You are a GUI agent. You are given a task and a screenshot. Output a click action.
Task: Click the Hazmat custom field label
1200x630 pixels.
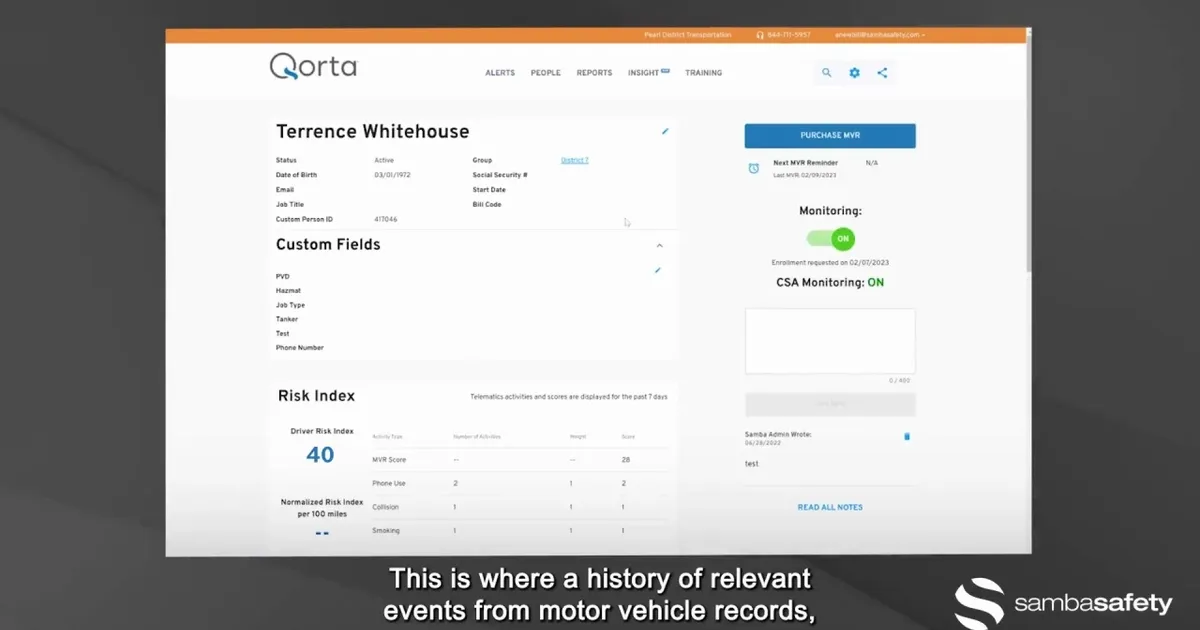coord(288,291)
